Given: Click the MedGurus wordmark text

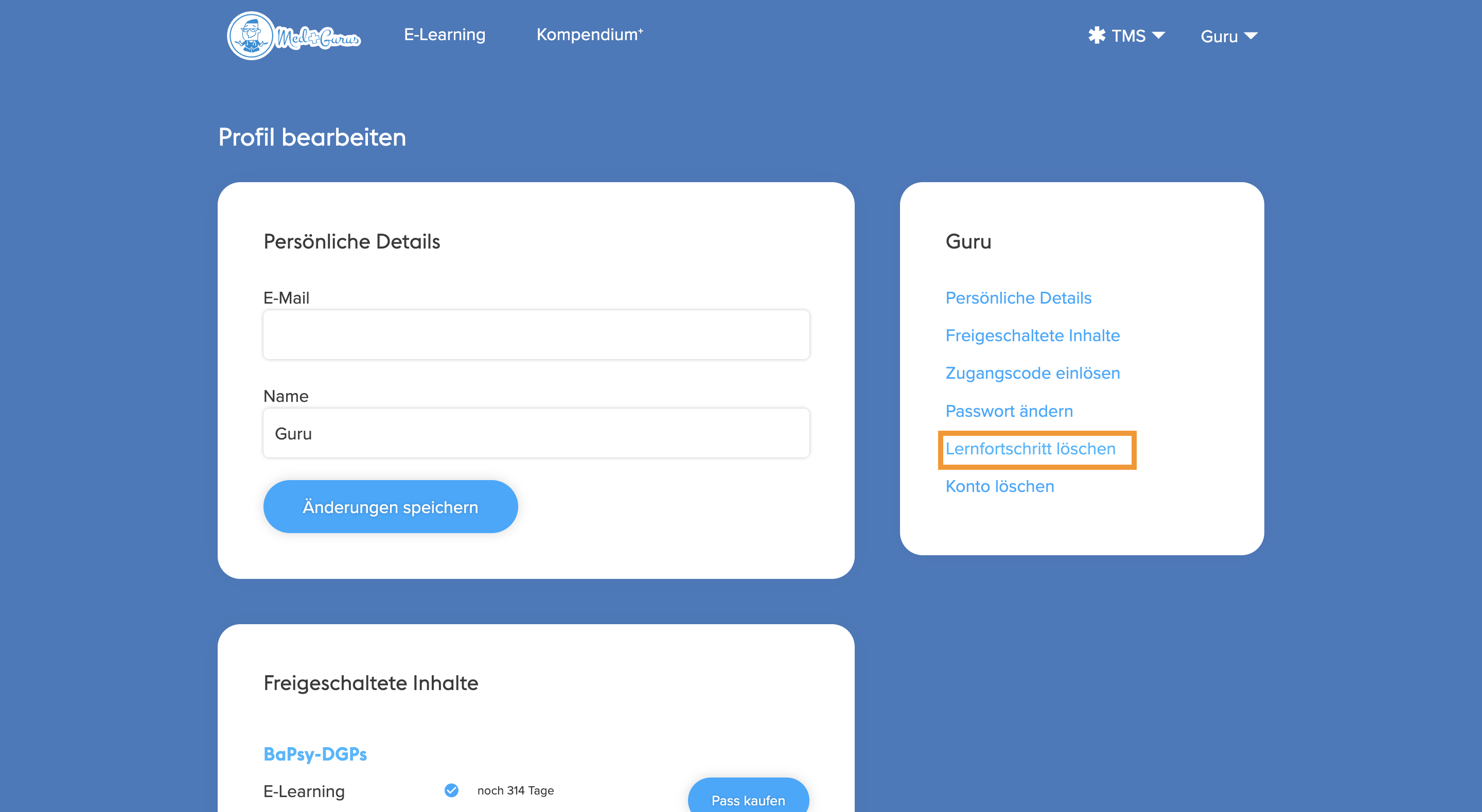Looking at the screenshot, I should tap(318, 38).
